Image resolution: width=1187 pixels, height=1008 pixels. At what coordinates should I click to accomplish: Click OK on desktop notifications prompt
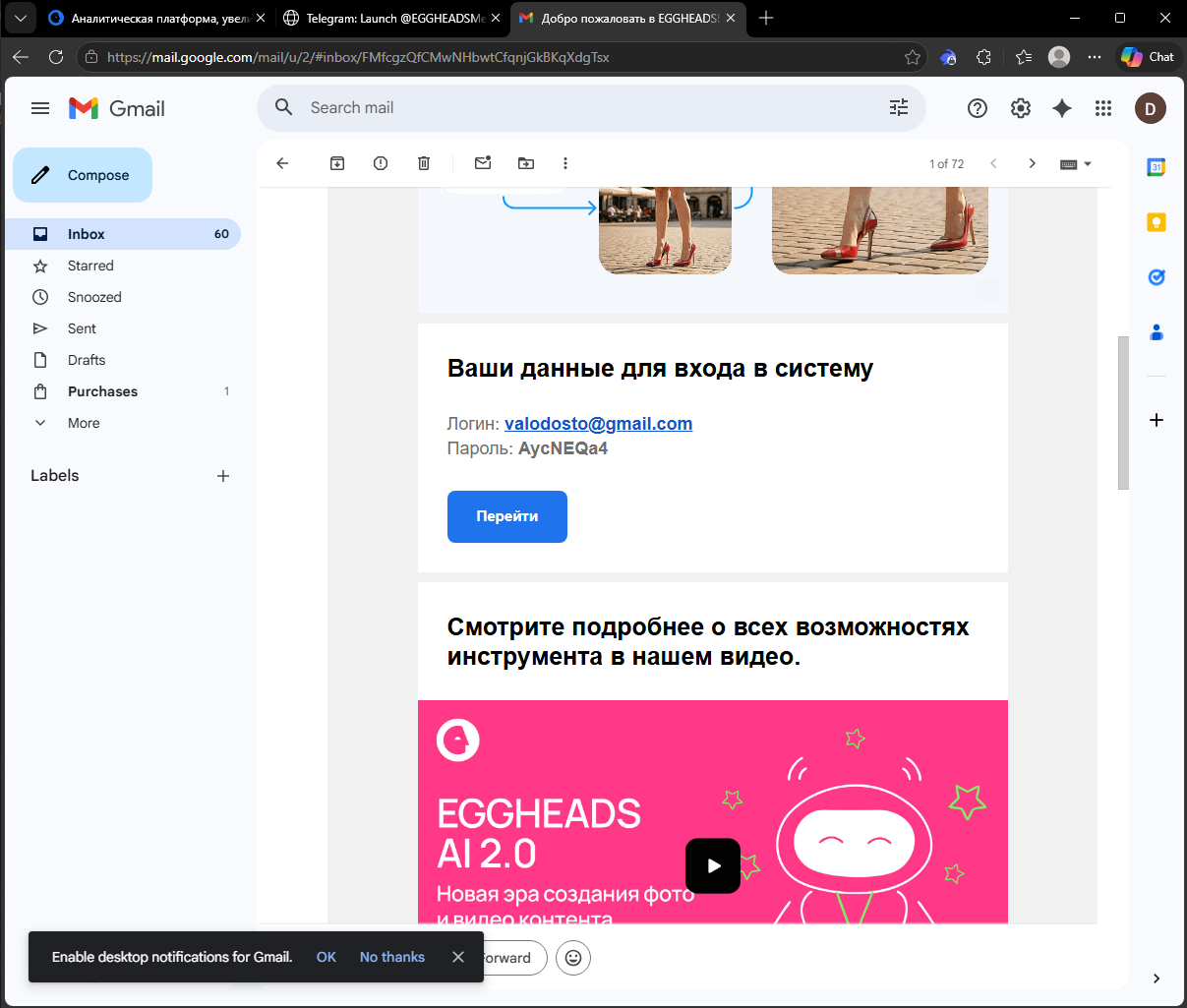pos(326,957)
